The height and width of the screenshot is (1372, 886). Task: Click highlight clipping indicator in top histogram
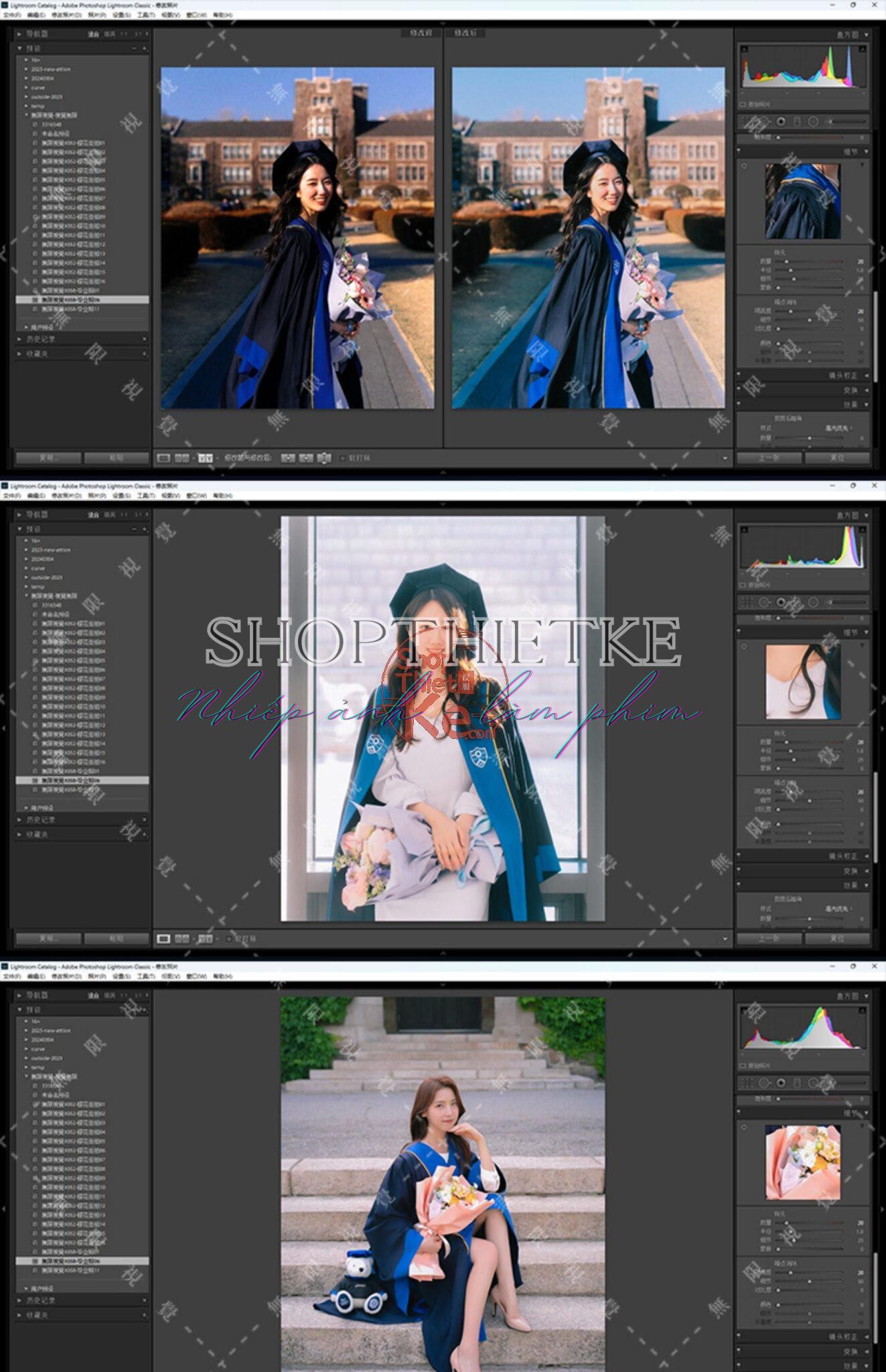862,50
